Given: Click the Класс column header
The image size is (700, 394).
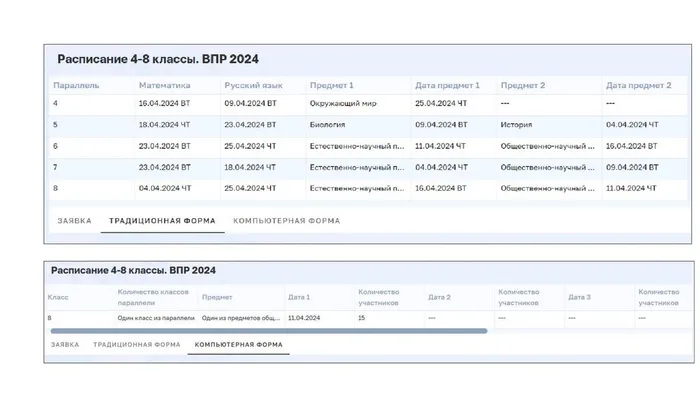Looking at the screenshot, I should coord(58,297).
